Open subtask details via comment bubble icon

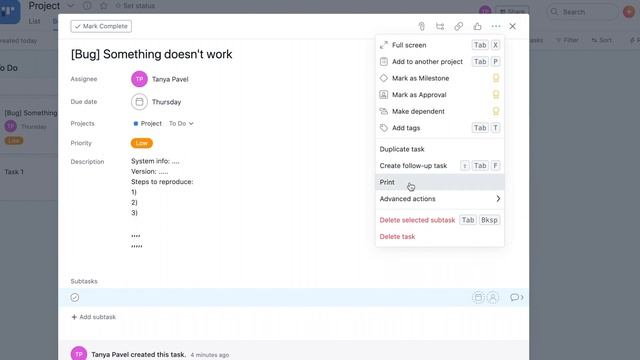pyautogui.click(x=517, y=298)
